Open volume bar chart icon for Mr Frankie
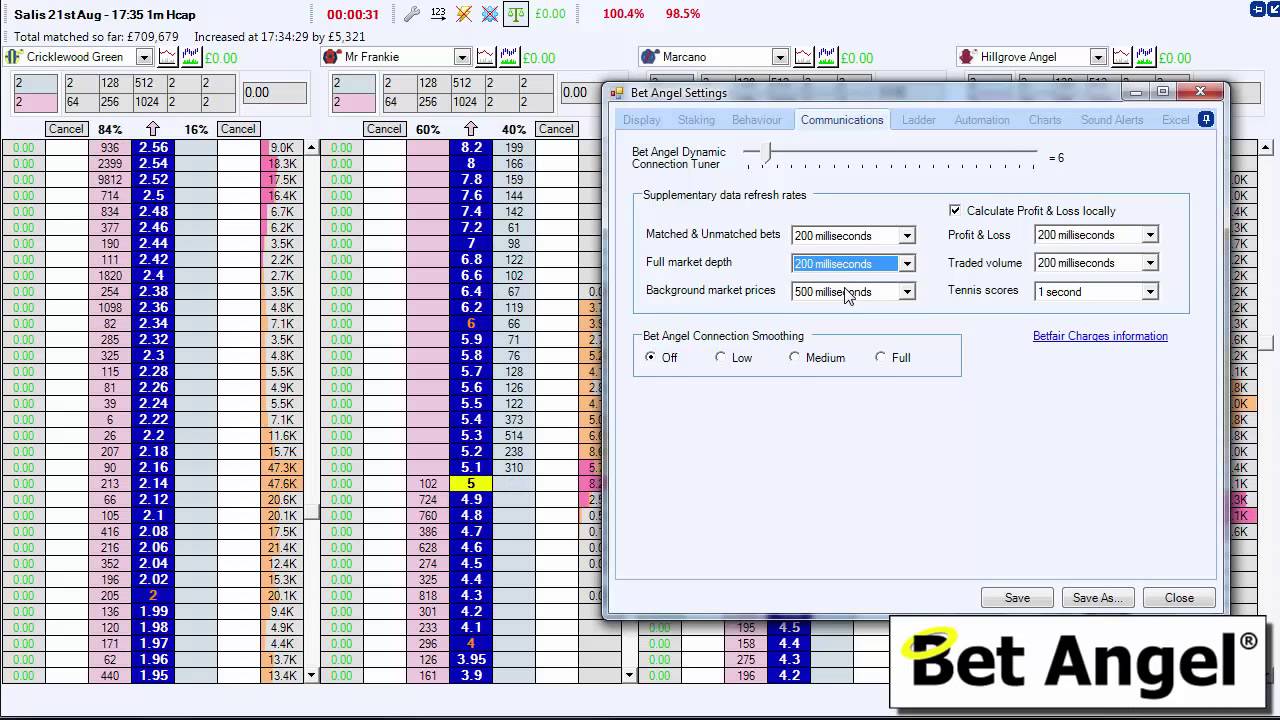The height and width of the screenshot is (720, 1280). pos(509,57)
